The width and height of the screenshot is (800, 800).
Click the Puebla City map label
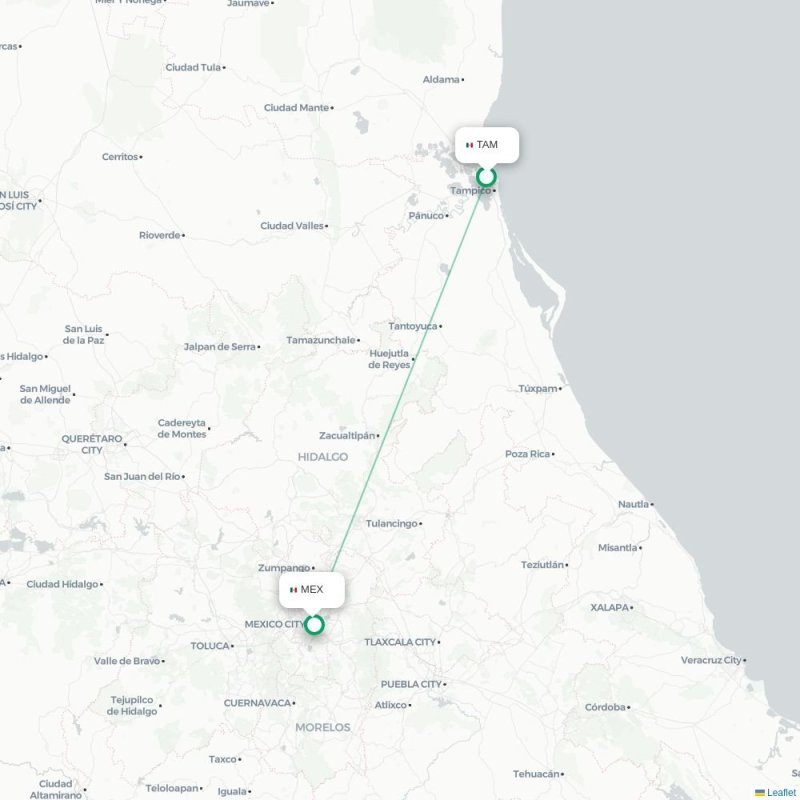point(411,684)
